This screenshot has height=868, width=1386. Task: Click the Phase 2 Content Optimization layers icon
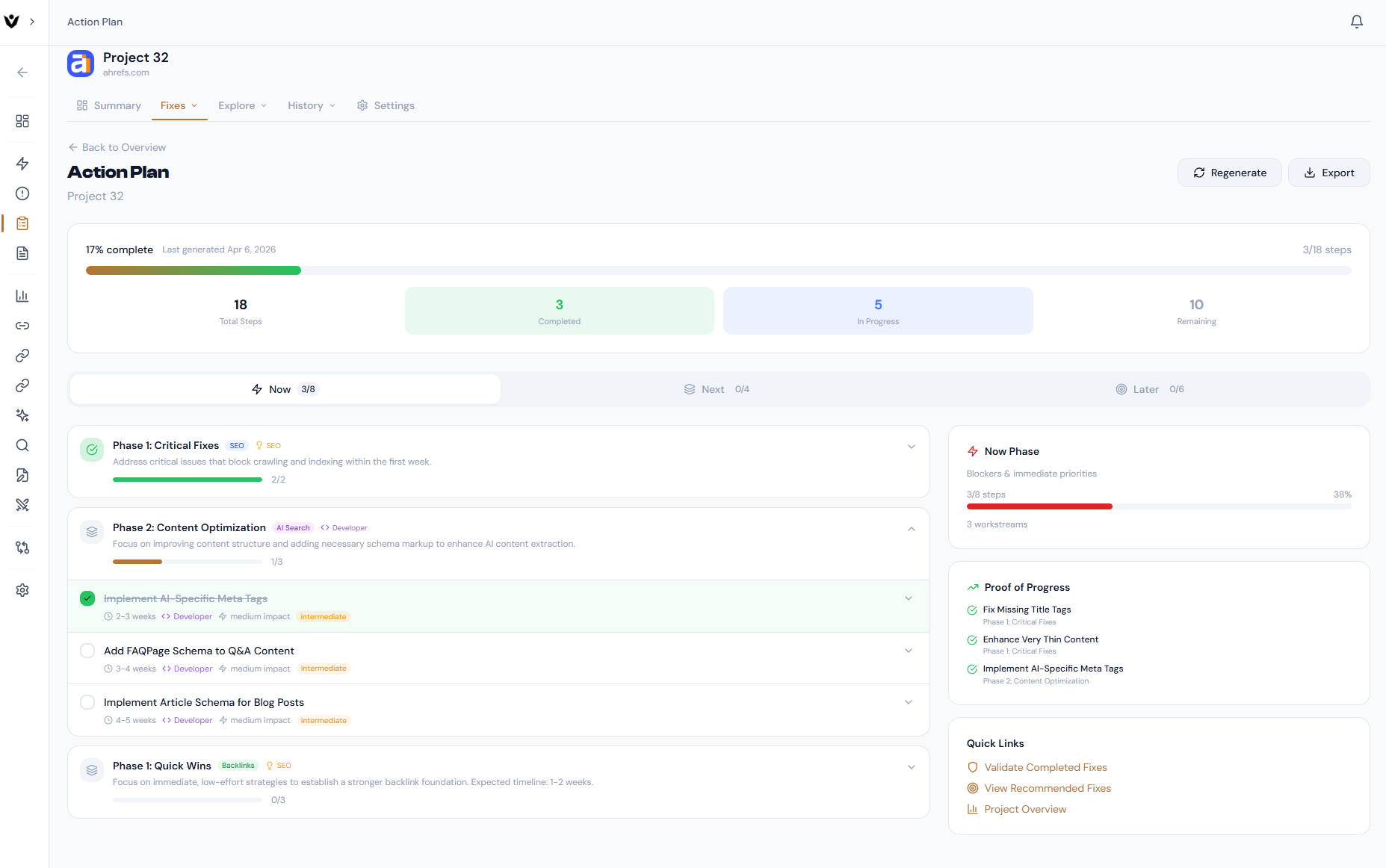point(92,532)
